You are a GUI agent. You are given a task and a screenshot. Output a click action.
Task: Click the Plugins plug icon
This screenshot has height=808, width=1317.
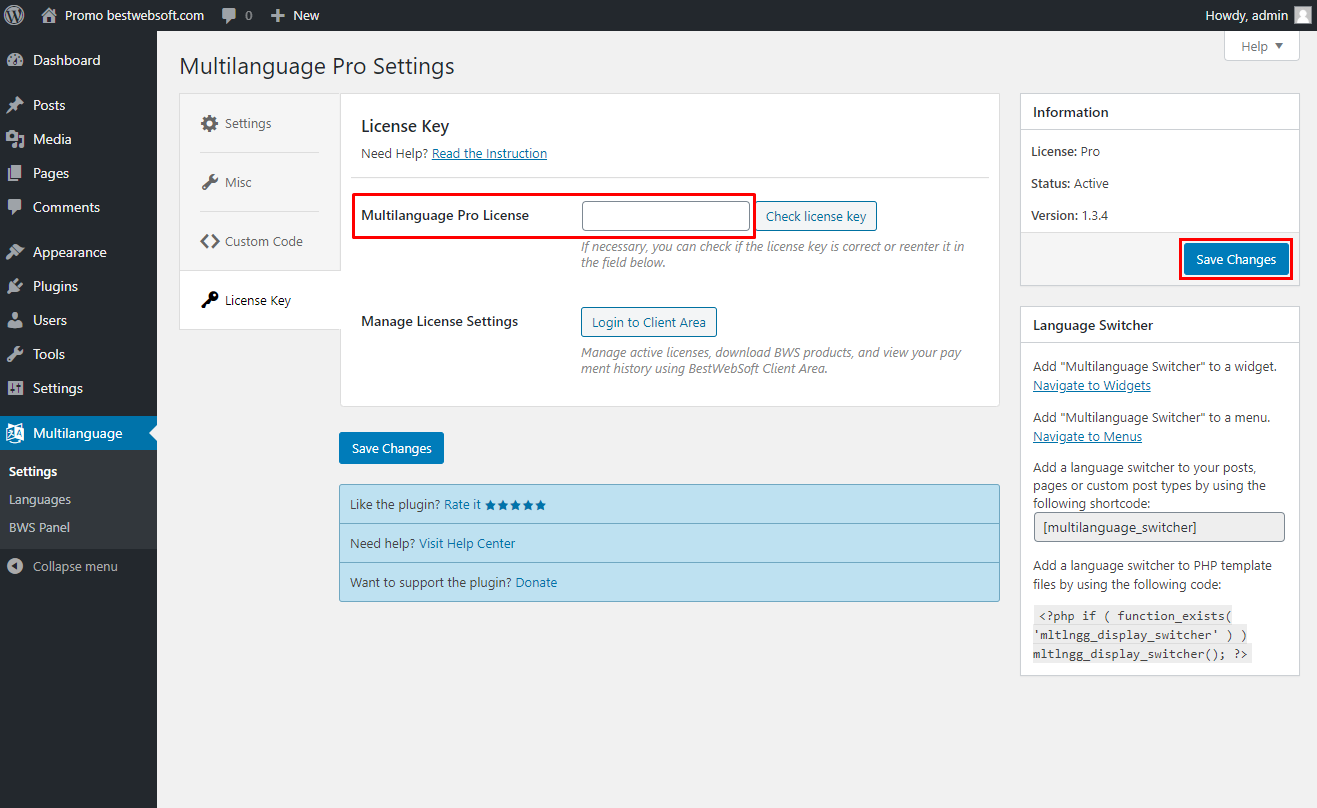[x=15, y=286]
